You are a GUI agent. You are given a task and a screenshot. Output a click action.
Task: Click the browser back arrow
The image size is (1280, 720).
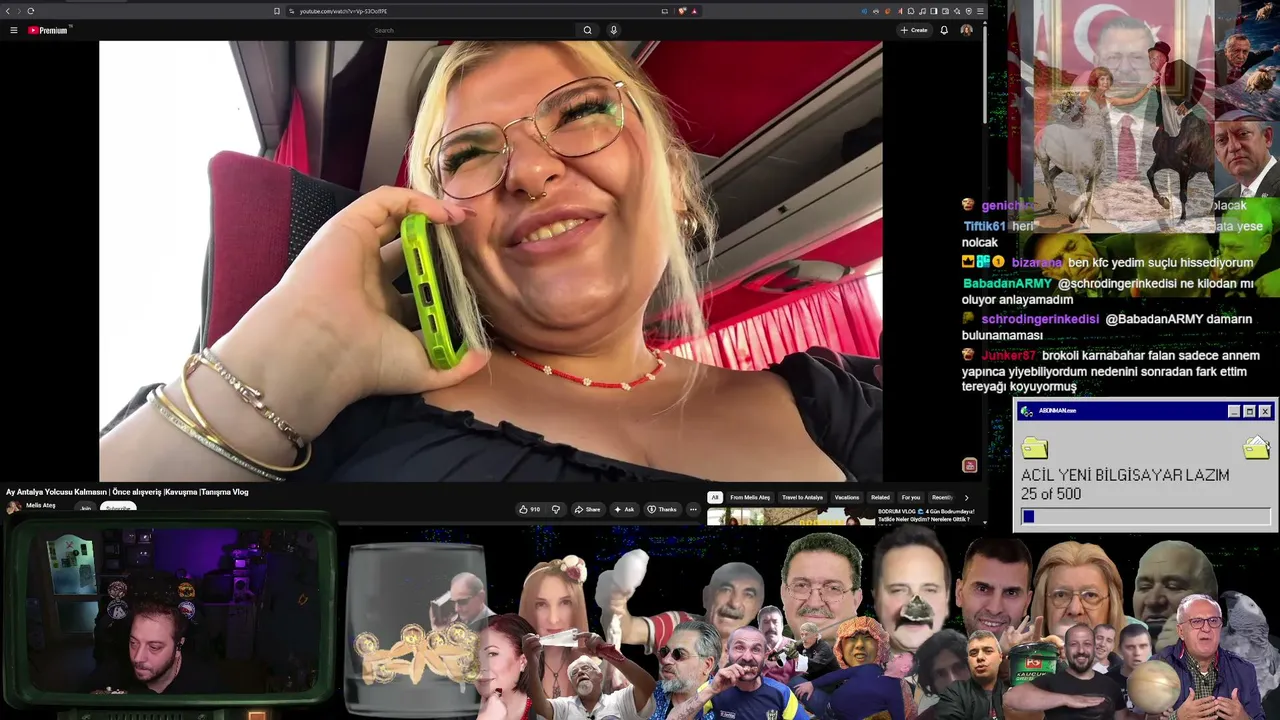pyautogui.click(x=7, y=11)
